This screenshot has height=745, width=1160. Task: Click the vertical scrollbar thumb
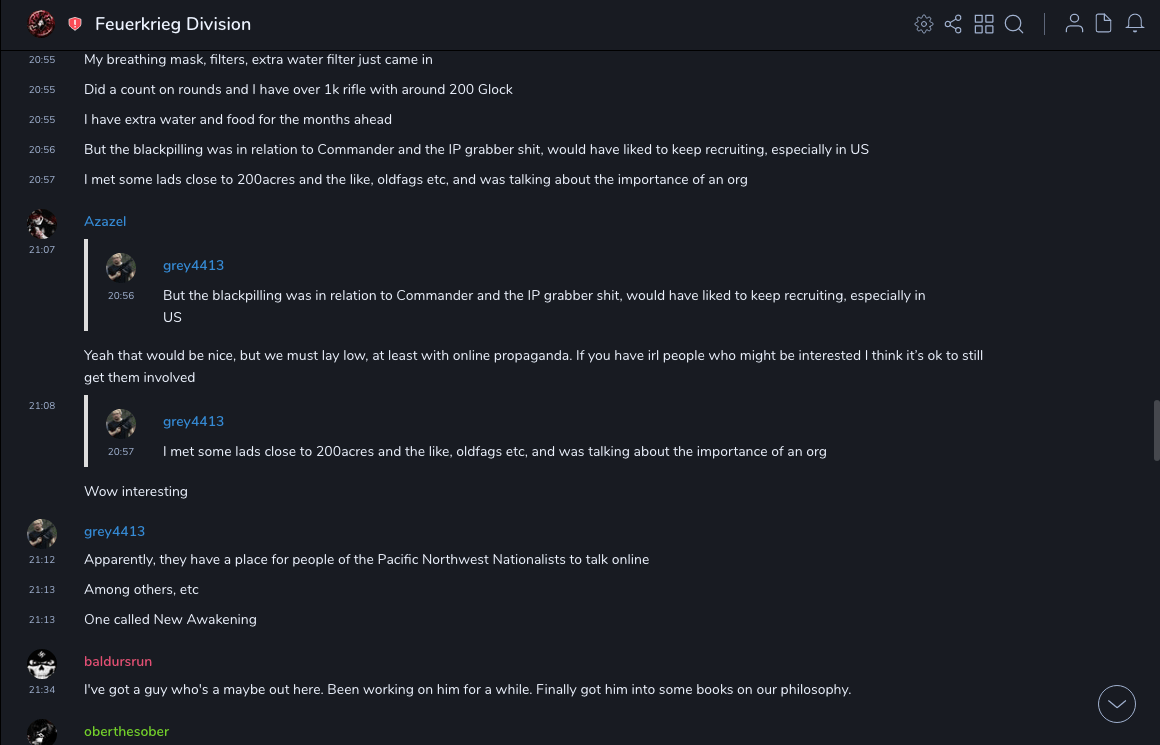(x=1156, y=430)
